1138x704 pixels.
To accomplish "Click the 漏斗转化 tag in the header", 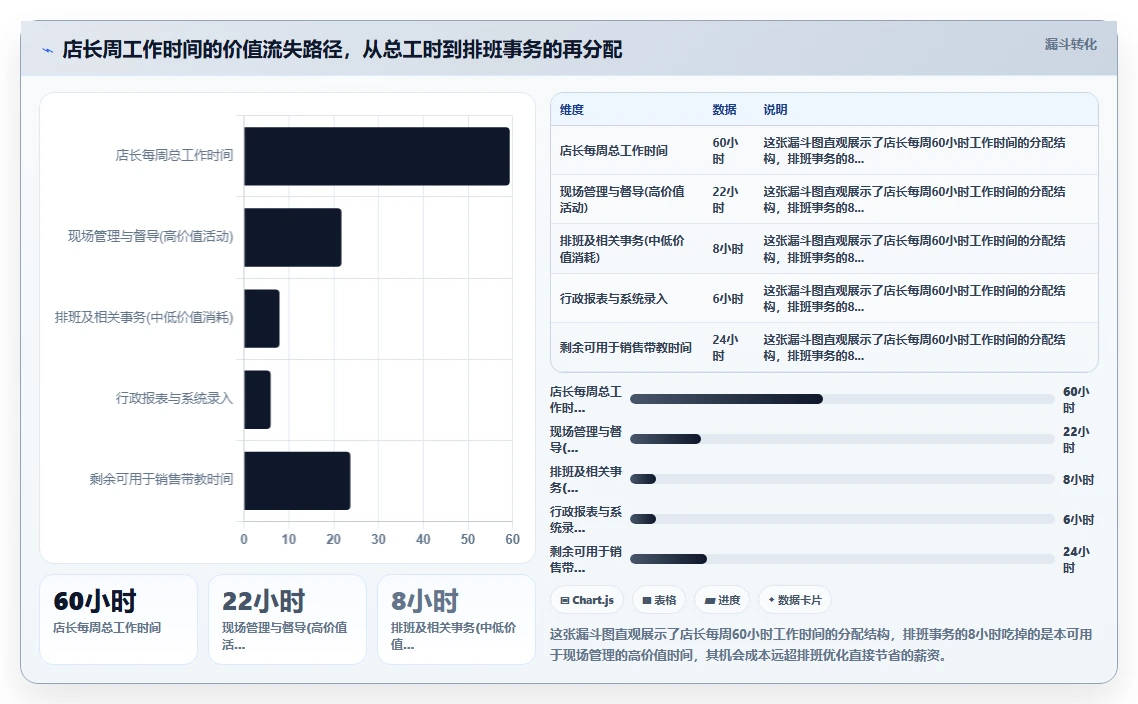I will click(x=1071, y=44).
